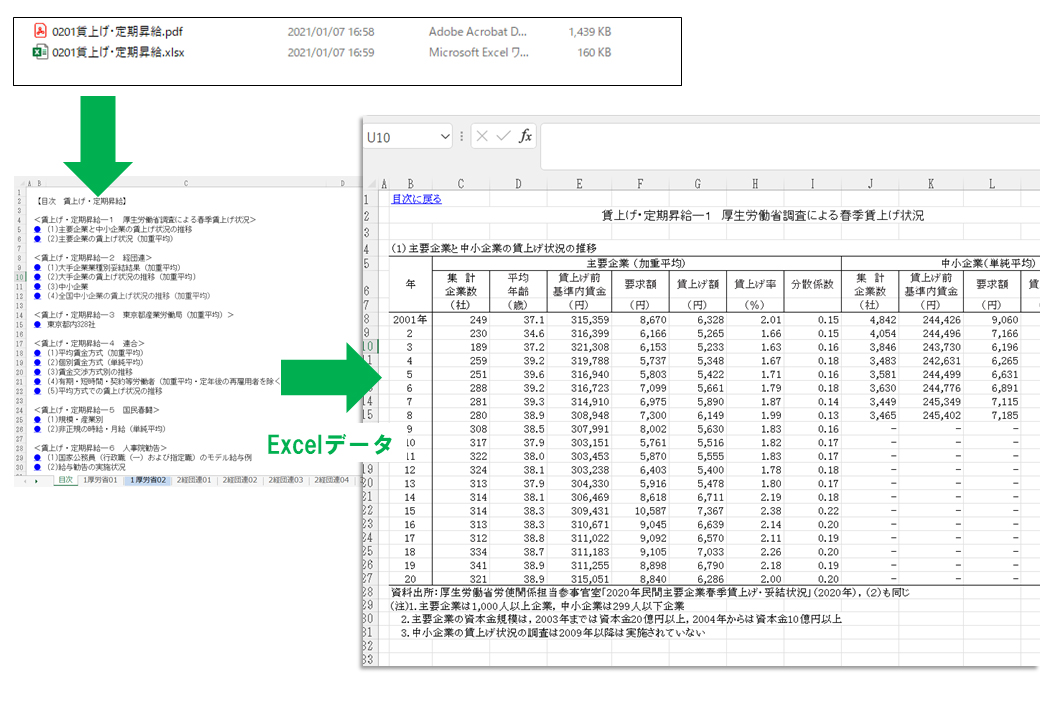Click the PDF icon of 0201賃上げ・定期昇給.pdf
Viewport: 1040px width, 720px height.
[x=40, y=30]
